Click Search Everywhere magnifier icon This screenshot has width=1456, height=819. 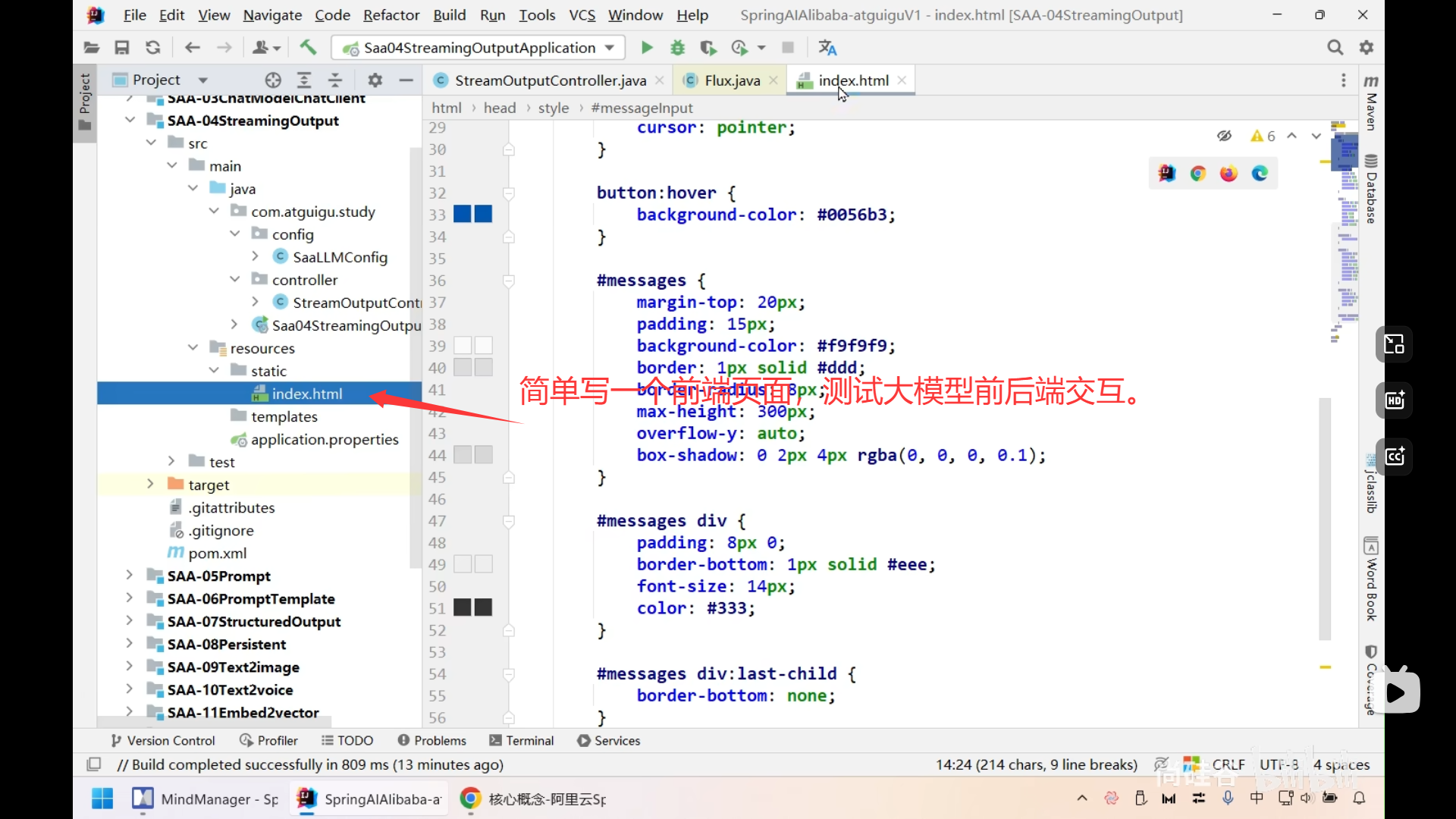[x=1335, y=48]
